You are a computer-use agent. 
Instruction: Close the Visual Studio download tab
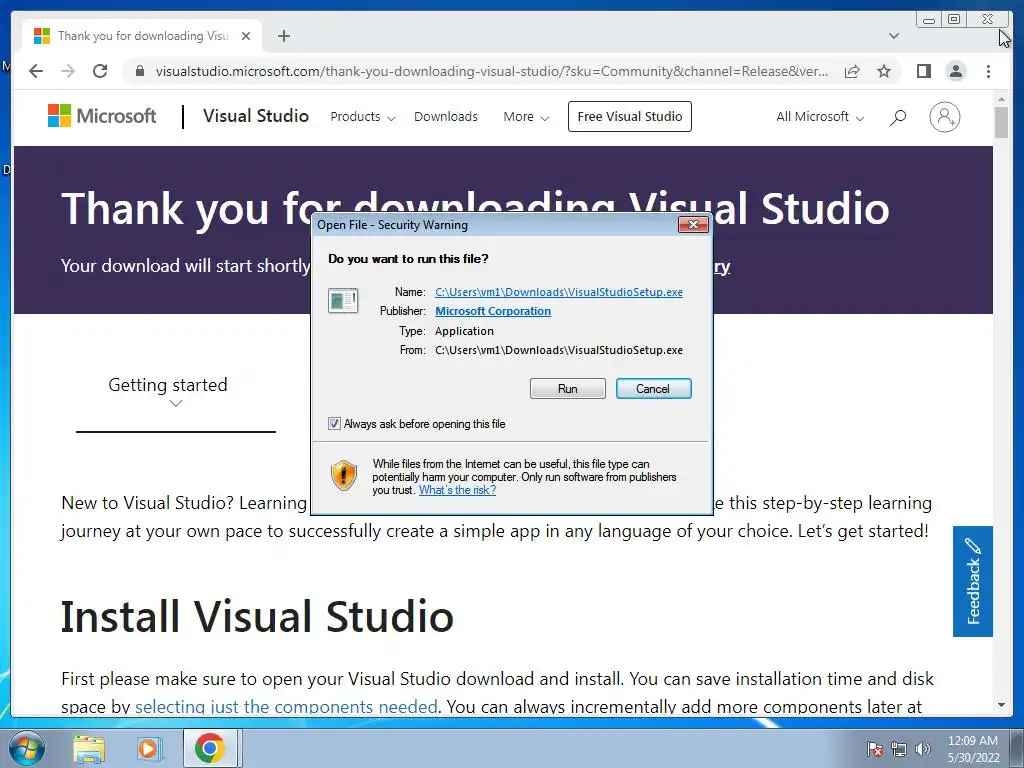(246, 36)
